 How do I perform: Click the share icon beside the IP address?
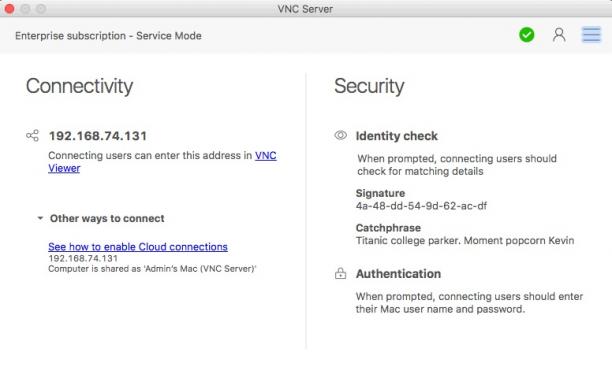(x=32, y=135)
